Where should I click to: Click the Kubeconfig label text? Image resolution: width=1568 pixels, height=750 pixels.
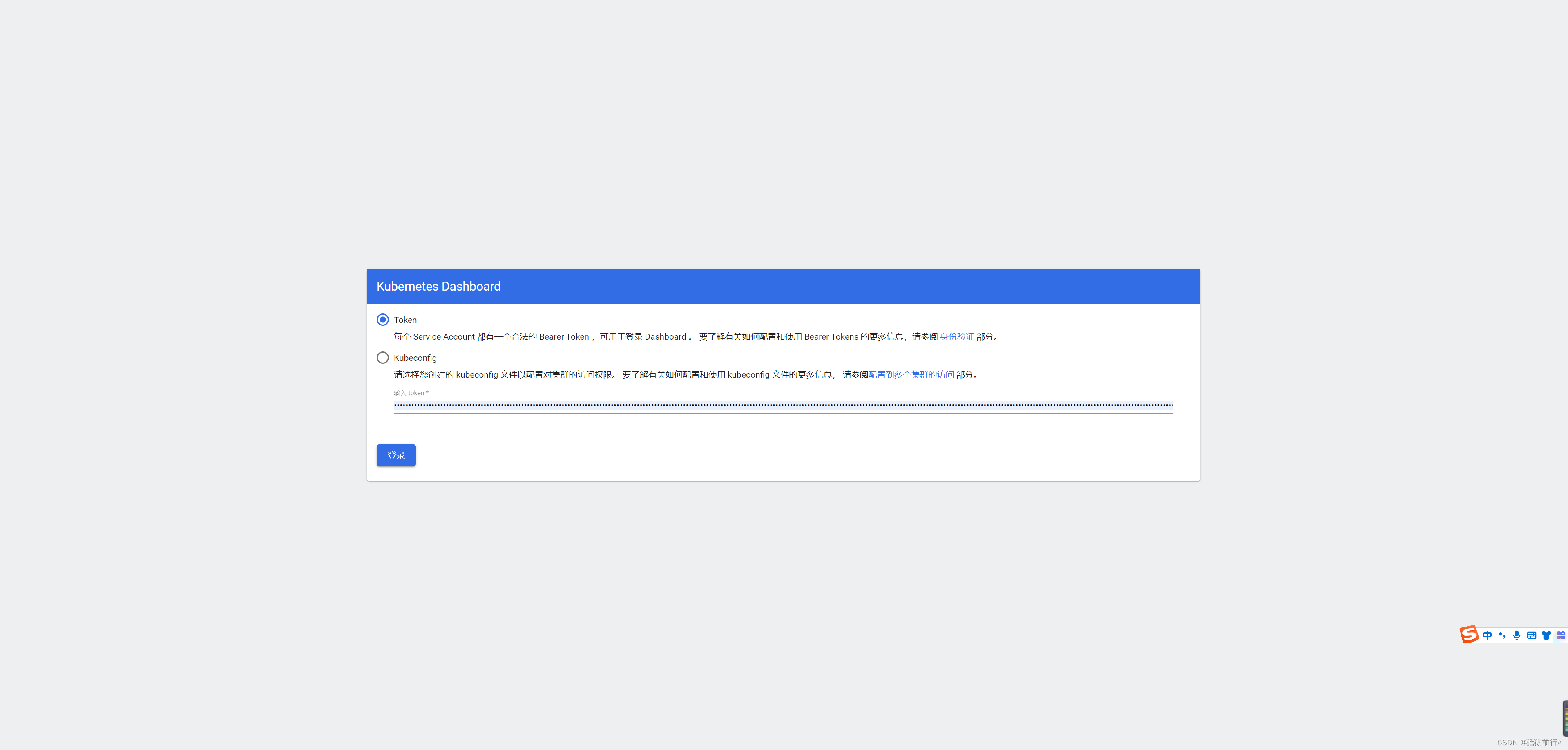415,358
